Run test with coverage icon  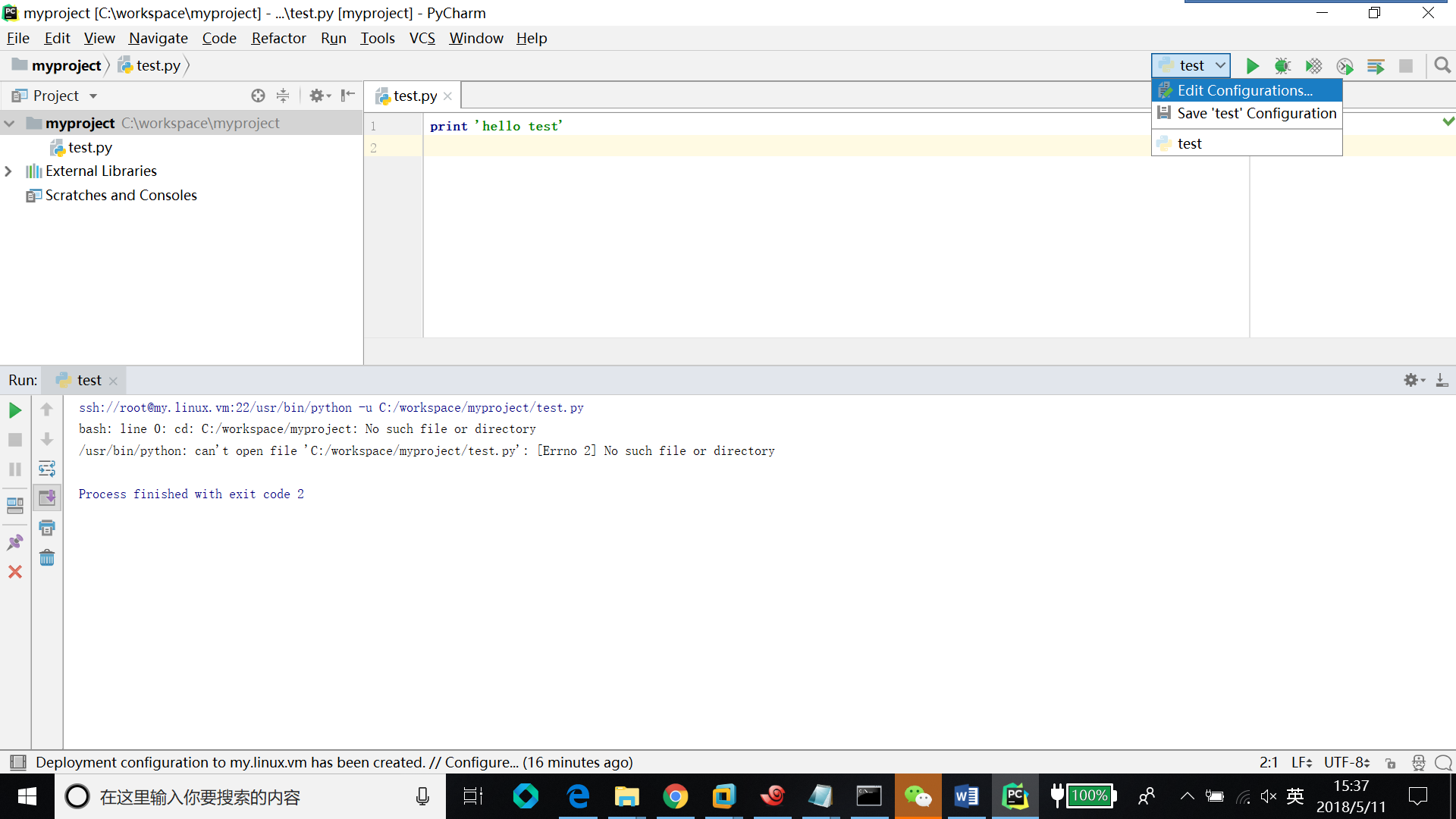(1313, 66)
